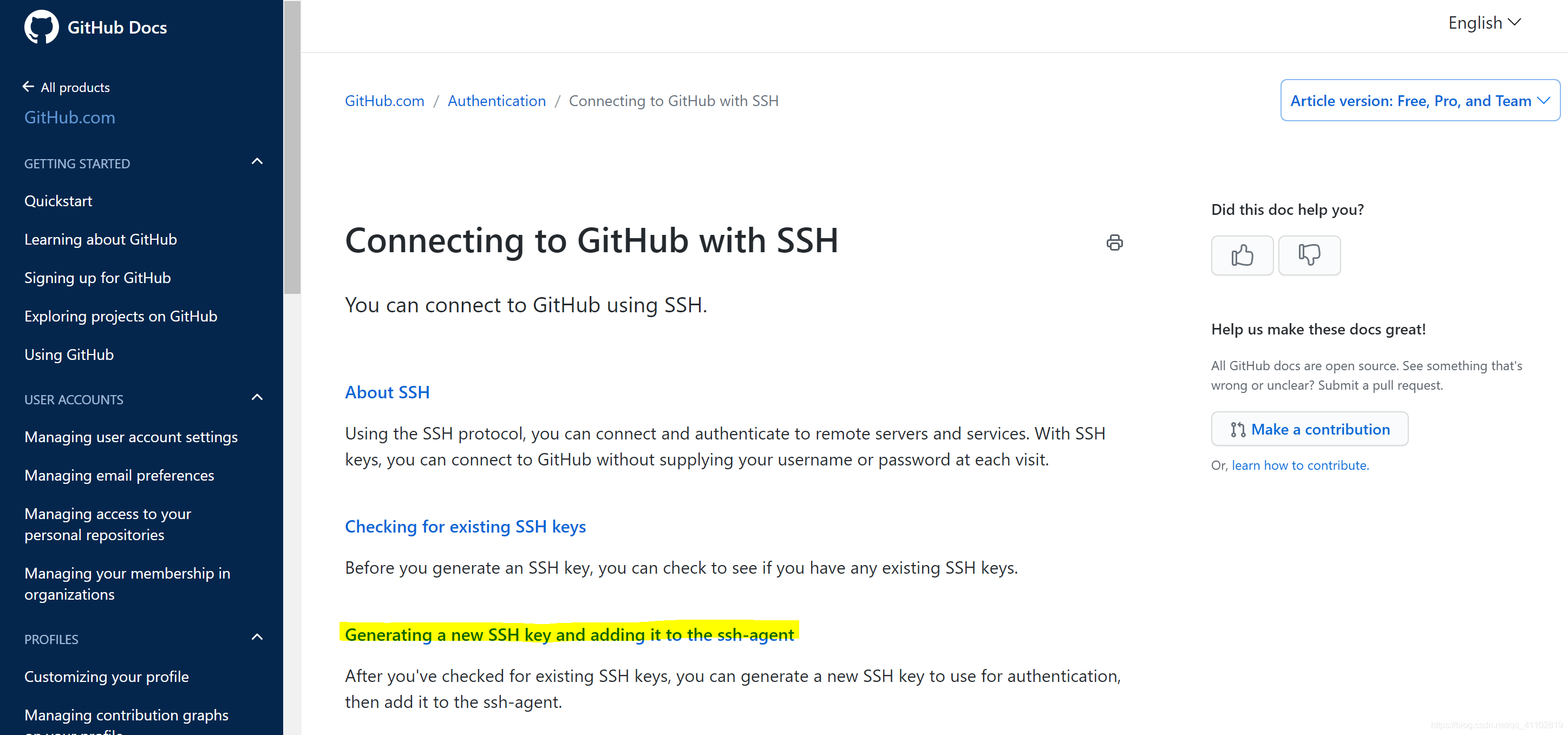
Task: Give thumbs up feedback for this doc
Action: [x=1242, y=255]
